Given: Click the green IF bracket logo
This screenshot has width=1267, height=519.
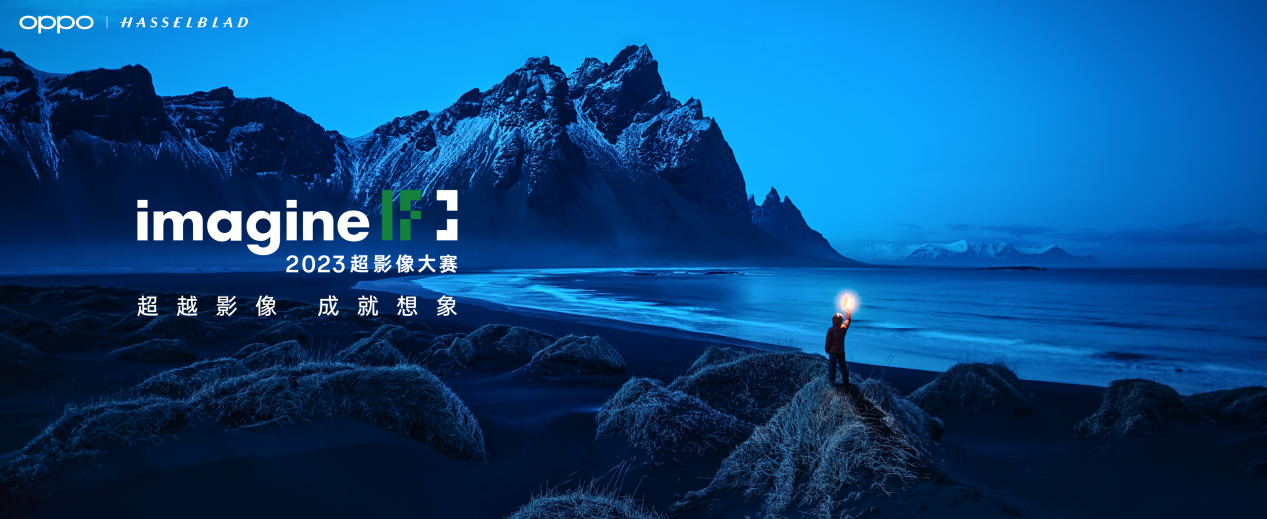Looking at the screenshot, I should (x=420, y=214).
